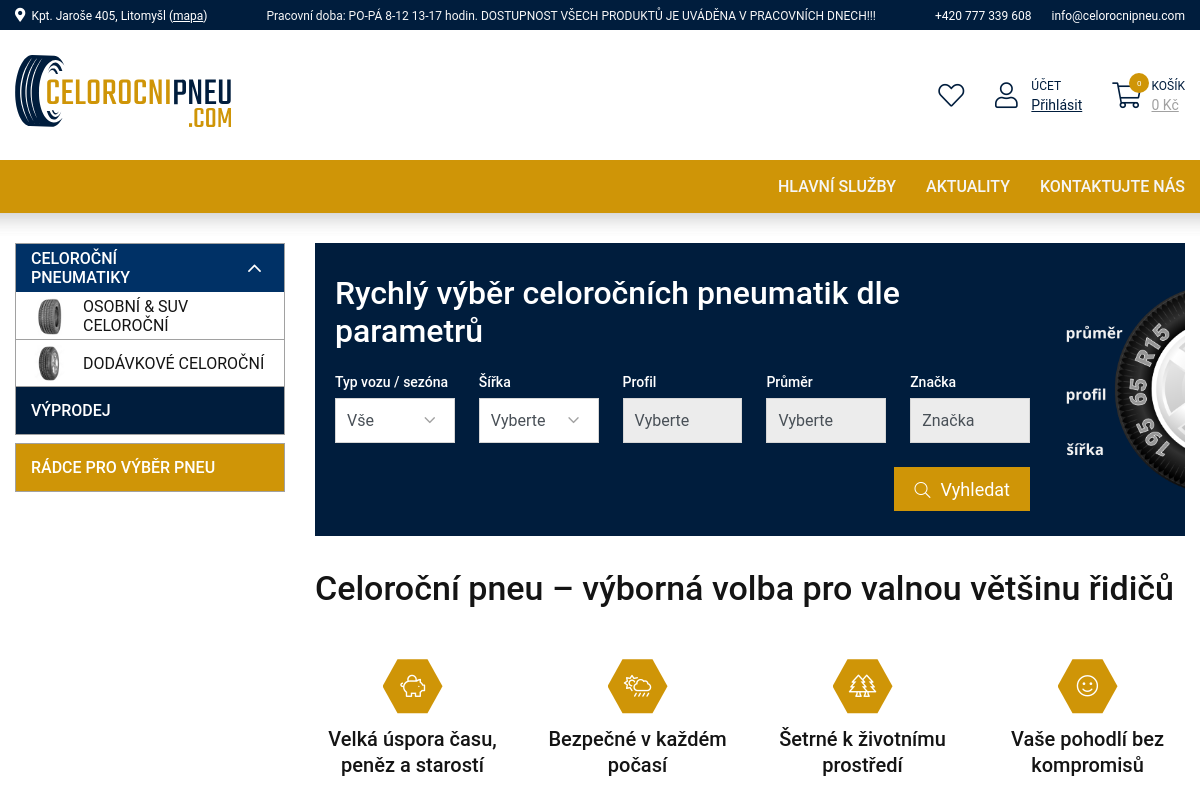Click the CelorocniPneu.com logo
1200x800 pixels.
[x=123, y=92]
